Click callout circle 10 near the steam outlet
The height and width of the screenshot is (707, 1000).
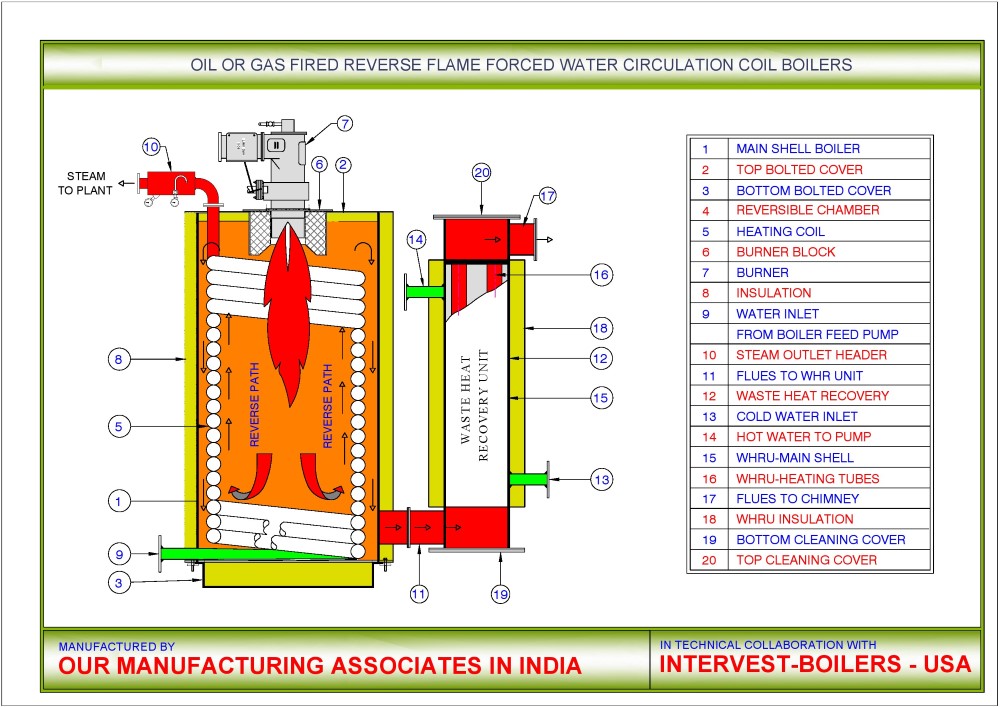(x=150, y=147)
